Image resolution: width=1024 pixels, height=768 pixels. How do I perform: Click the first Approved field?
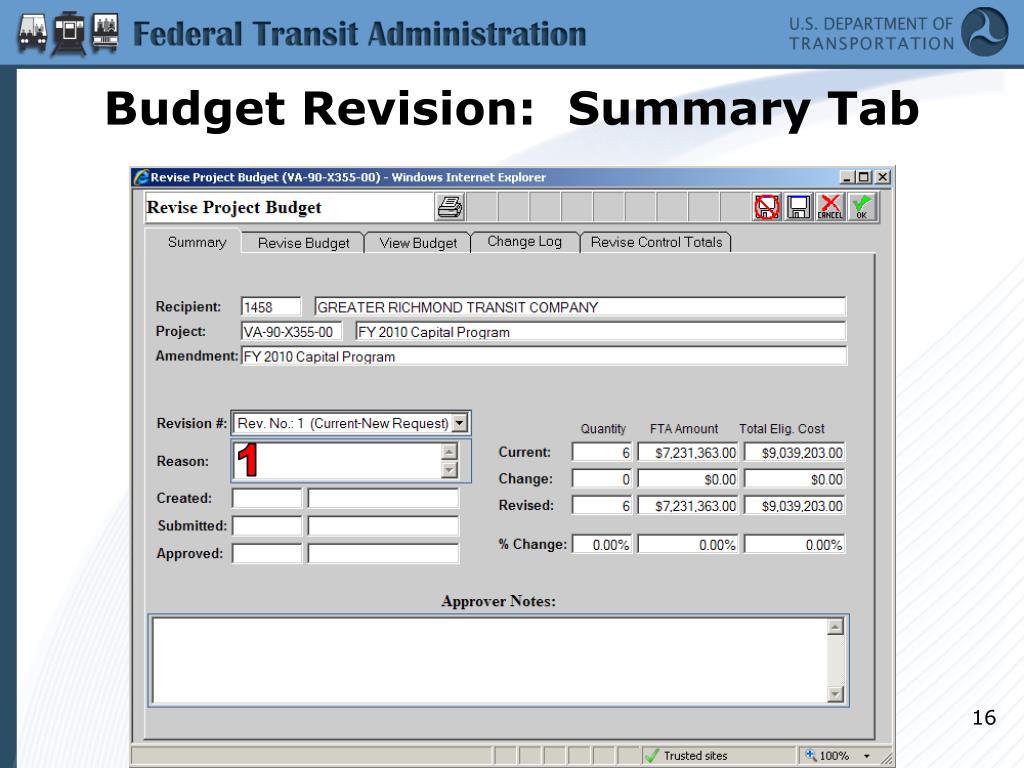267,554
